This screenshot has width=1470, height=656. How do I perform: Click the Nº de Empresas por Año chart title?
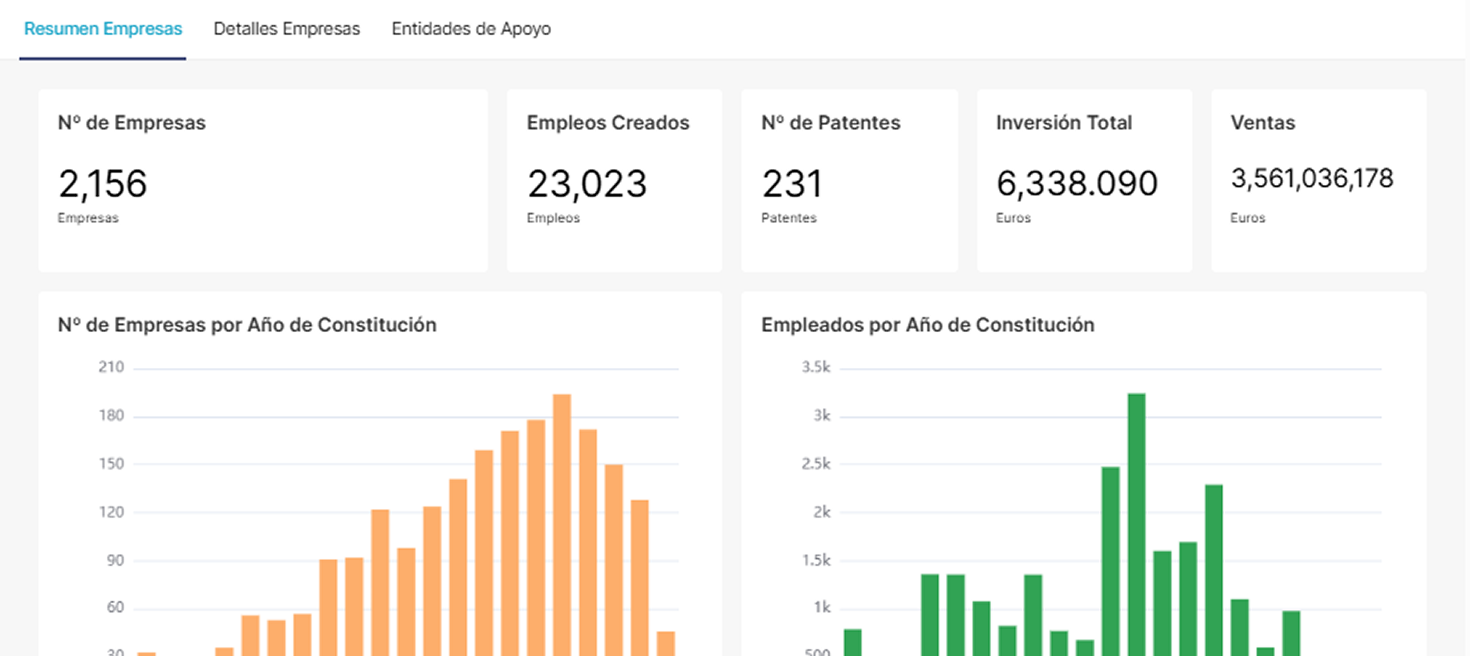[247, 325]
